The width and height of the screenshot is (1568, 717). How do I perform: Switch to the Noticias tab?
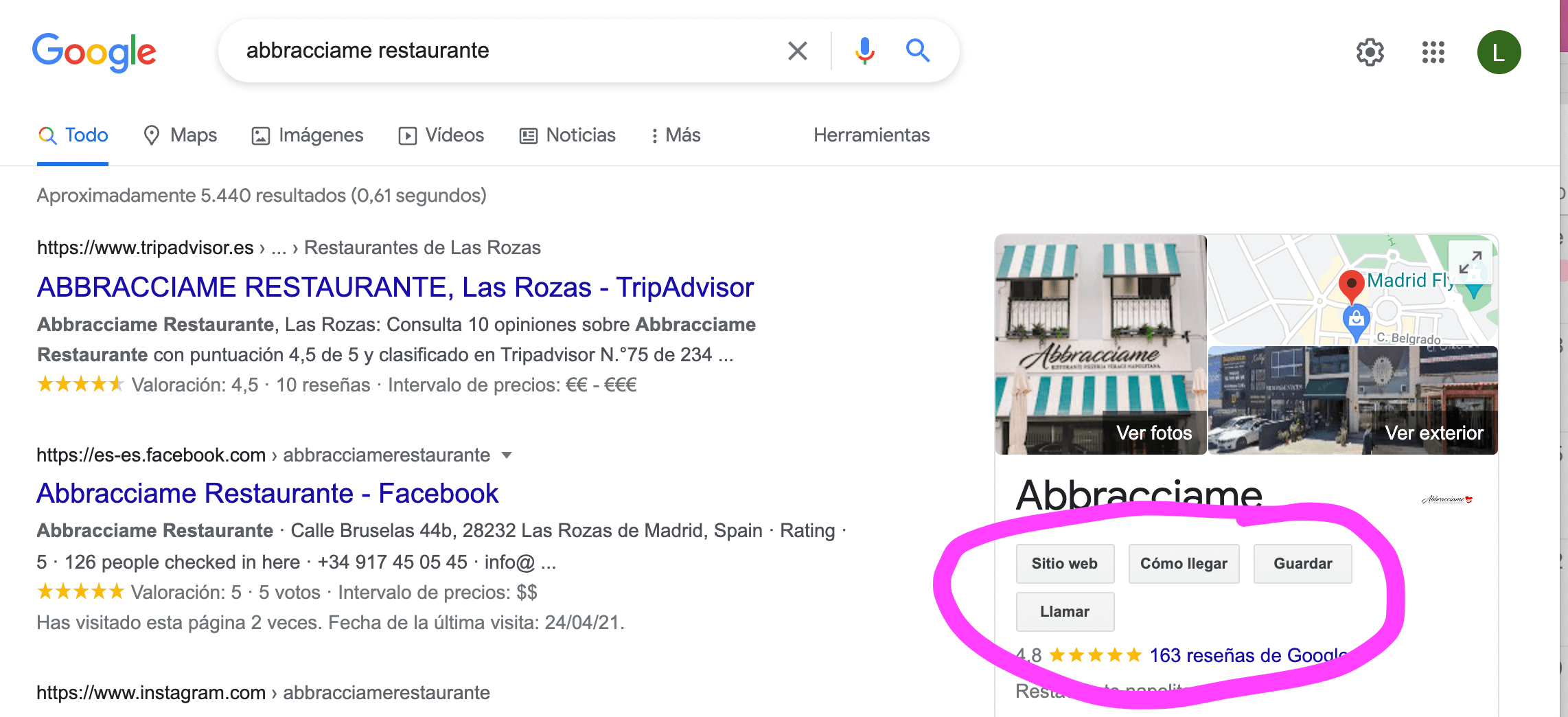568,135
